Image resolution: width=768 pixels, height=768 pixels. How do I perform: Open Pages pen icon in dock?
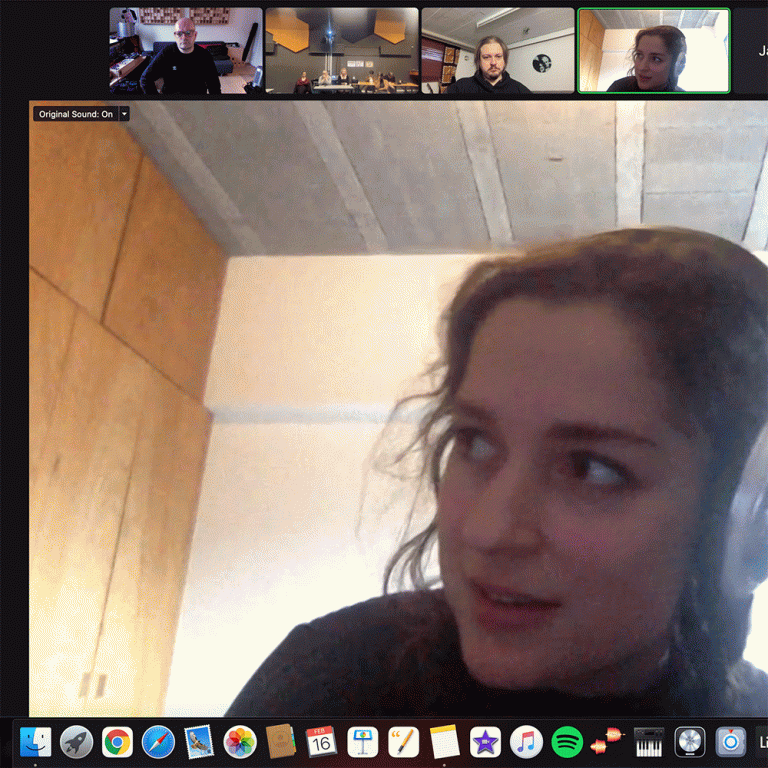point(404,742)
